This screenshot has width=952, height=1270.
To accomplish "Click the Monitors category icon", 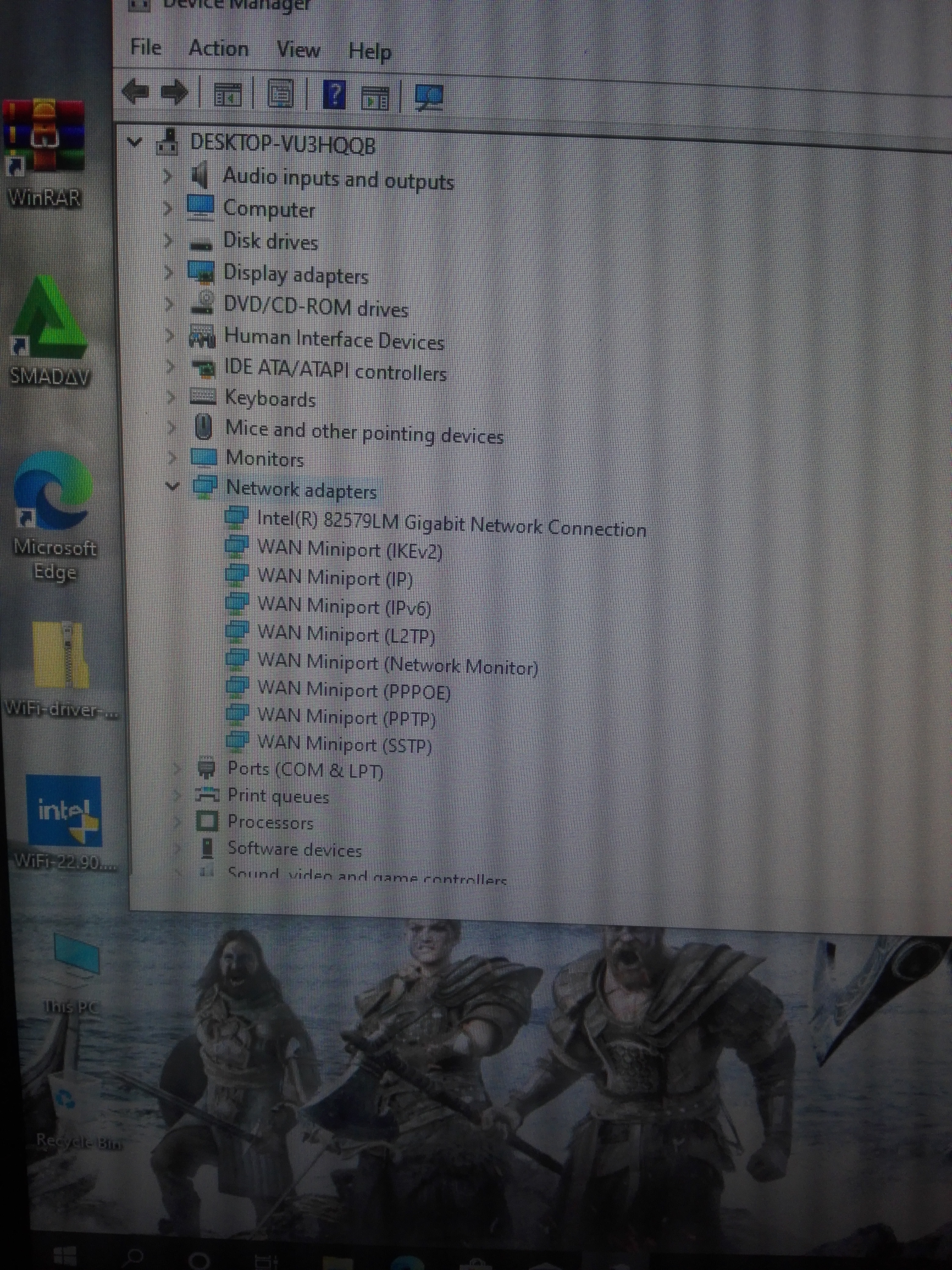I will tap(204, 458).
